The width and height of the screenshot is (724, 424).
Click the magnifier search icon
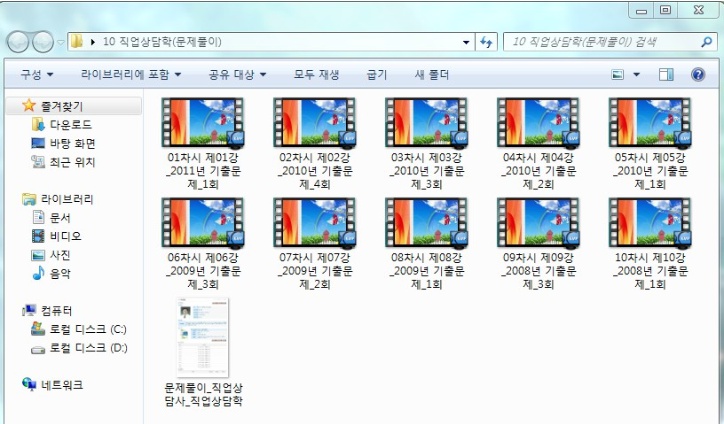tap(706, 42)
